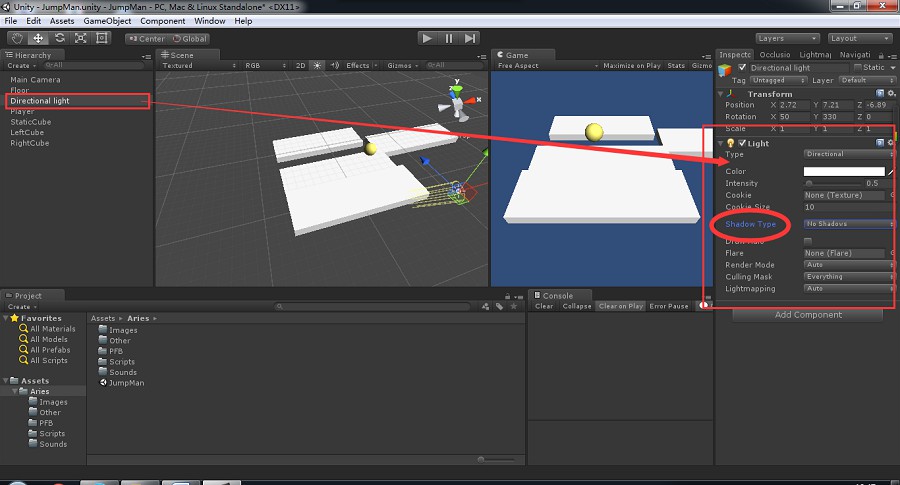
Task: Click the light Color swatch
Action: 844,172
